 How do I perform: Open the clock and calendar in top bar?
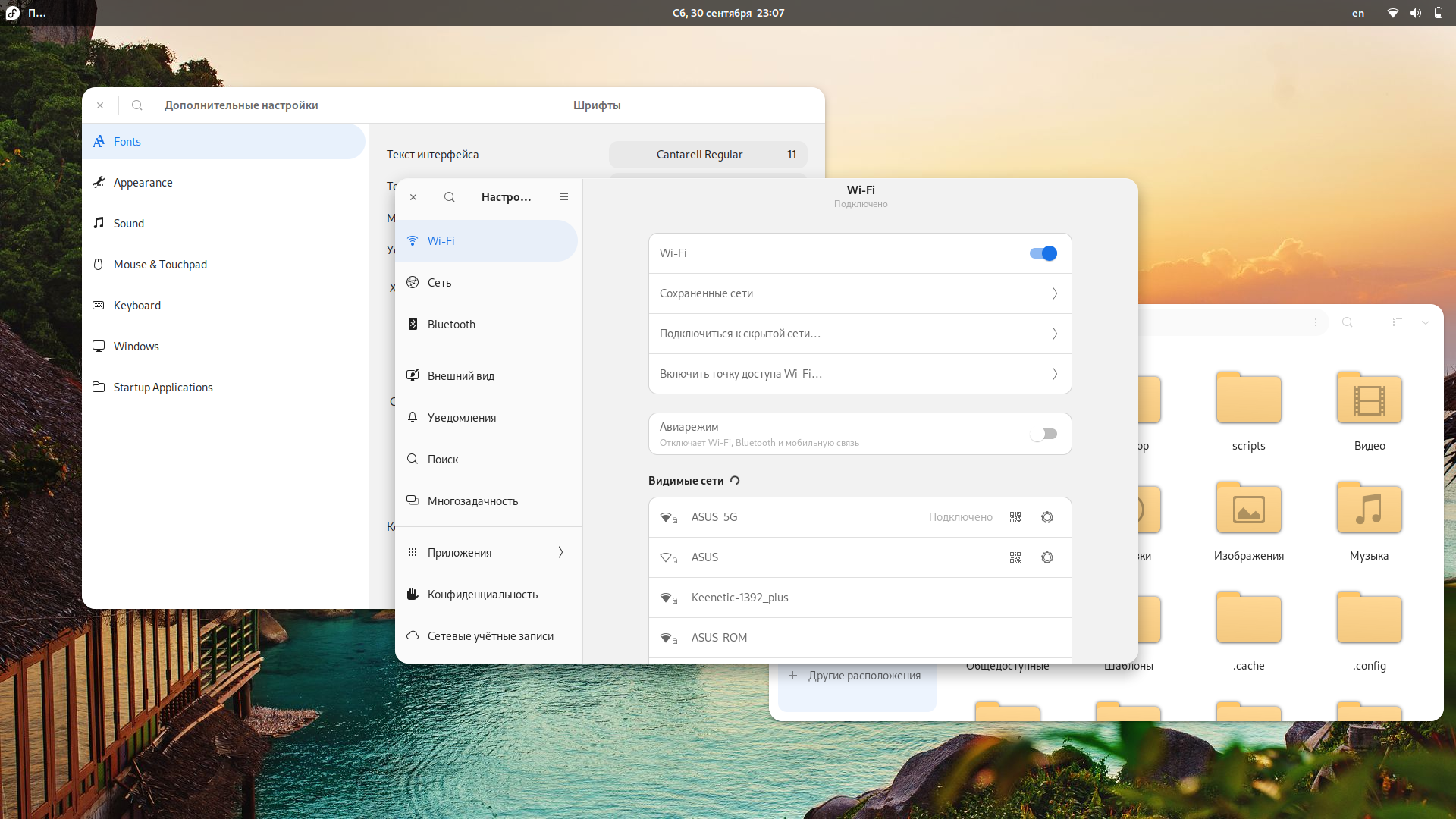coord(728,13)
